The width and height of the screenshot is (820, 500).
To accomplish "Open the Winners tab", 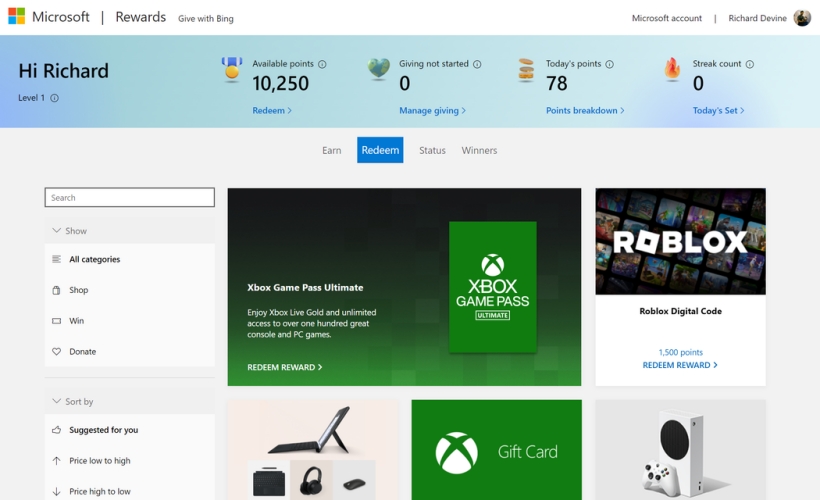I will tap(479, 150).
